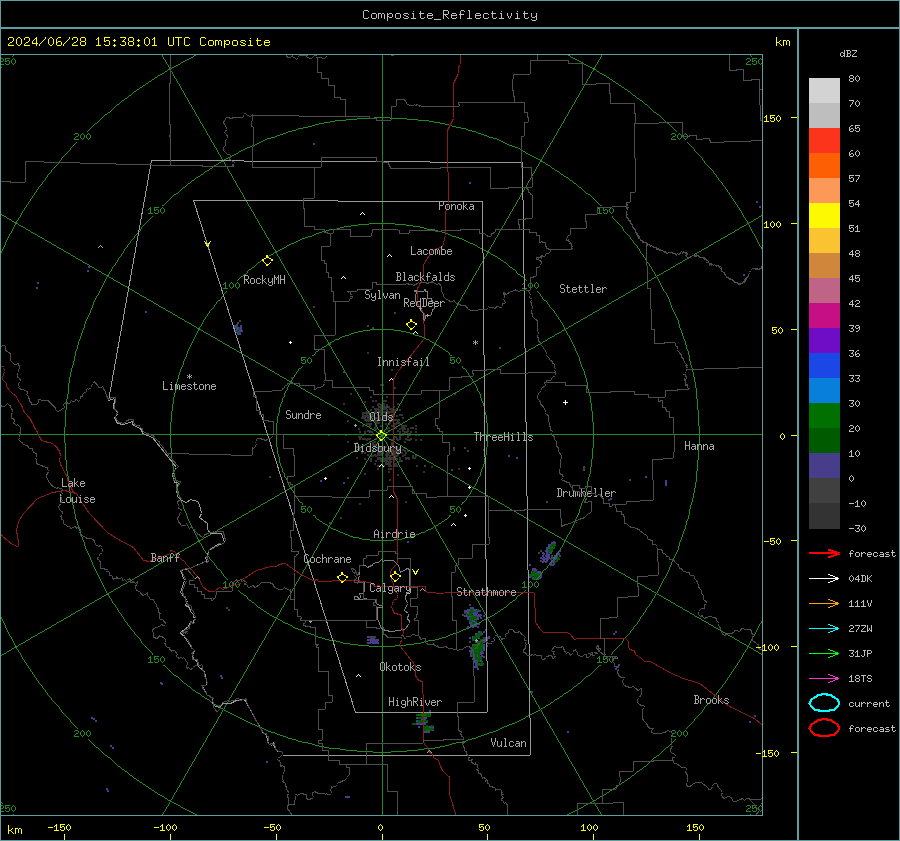Image resolution: width=900 pixels, height=841 pixels.
Task: Click the Lacombe city label
Action: [431, 251]
